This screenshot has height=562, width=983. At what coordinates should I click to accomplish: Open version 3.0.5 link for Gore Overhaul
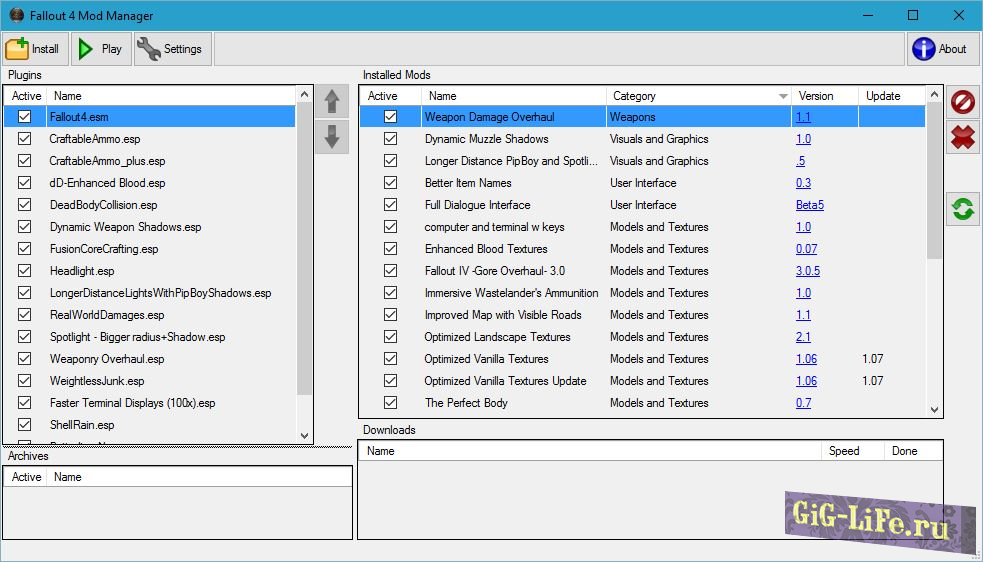(808, 271)
